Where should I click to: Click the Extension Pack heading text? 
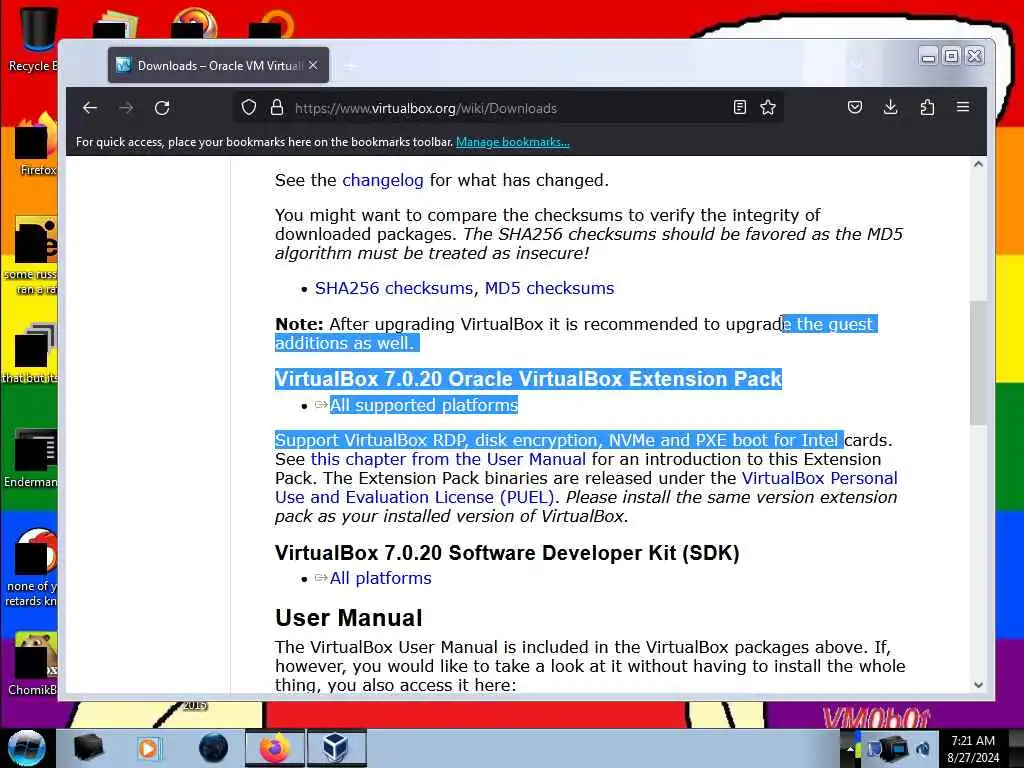(x=528, y=379)
